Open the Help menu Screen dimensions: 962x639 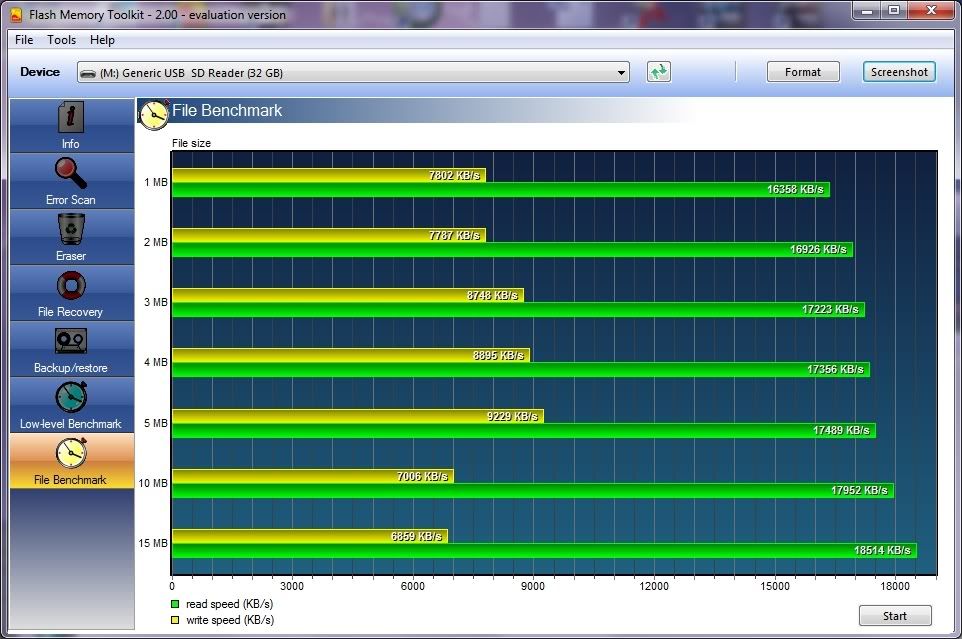click(102, 40)
